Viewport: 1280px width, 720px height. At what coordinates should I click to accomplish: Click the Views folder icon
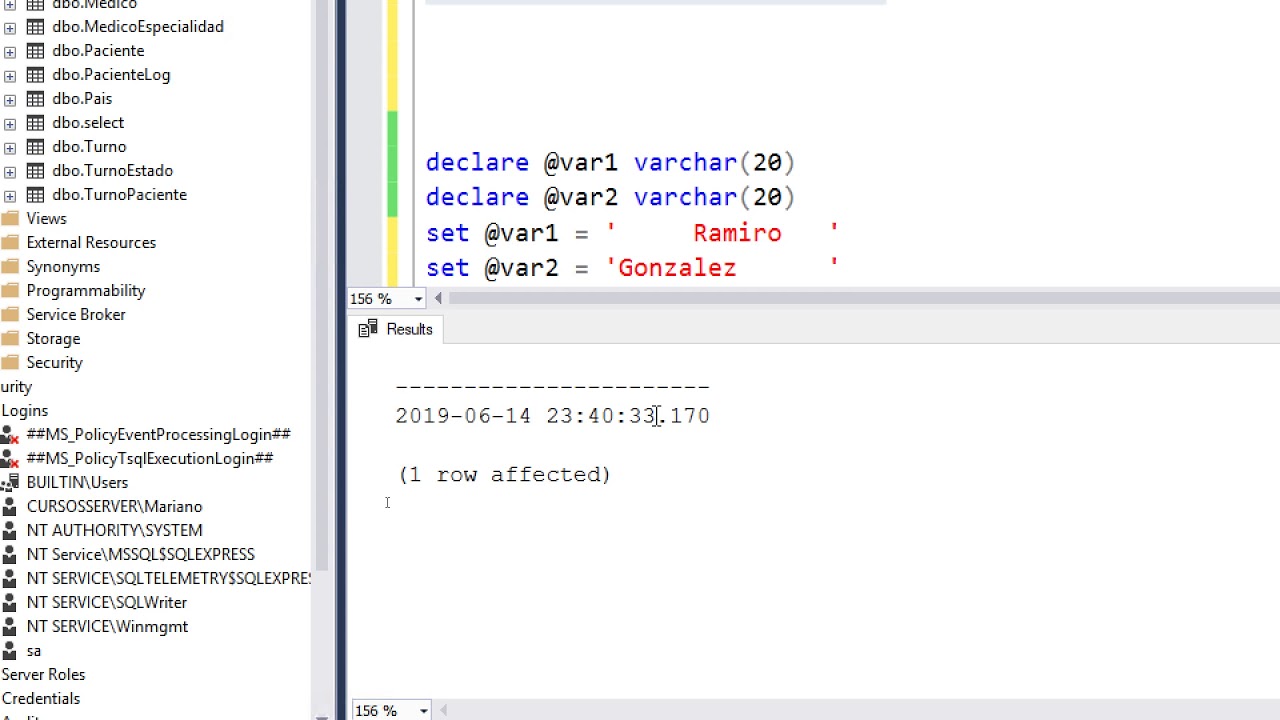point(10,218)
